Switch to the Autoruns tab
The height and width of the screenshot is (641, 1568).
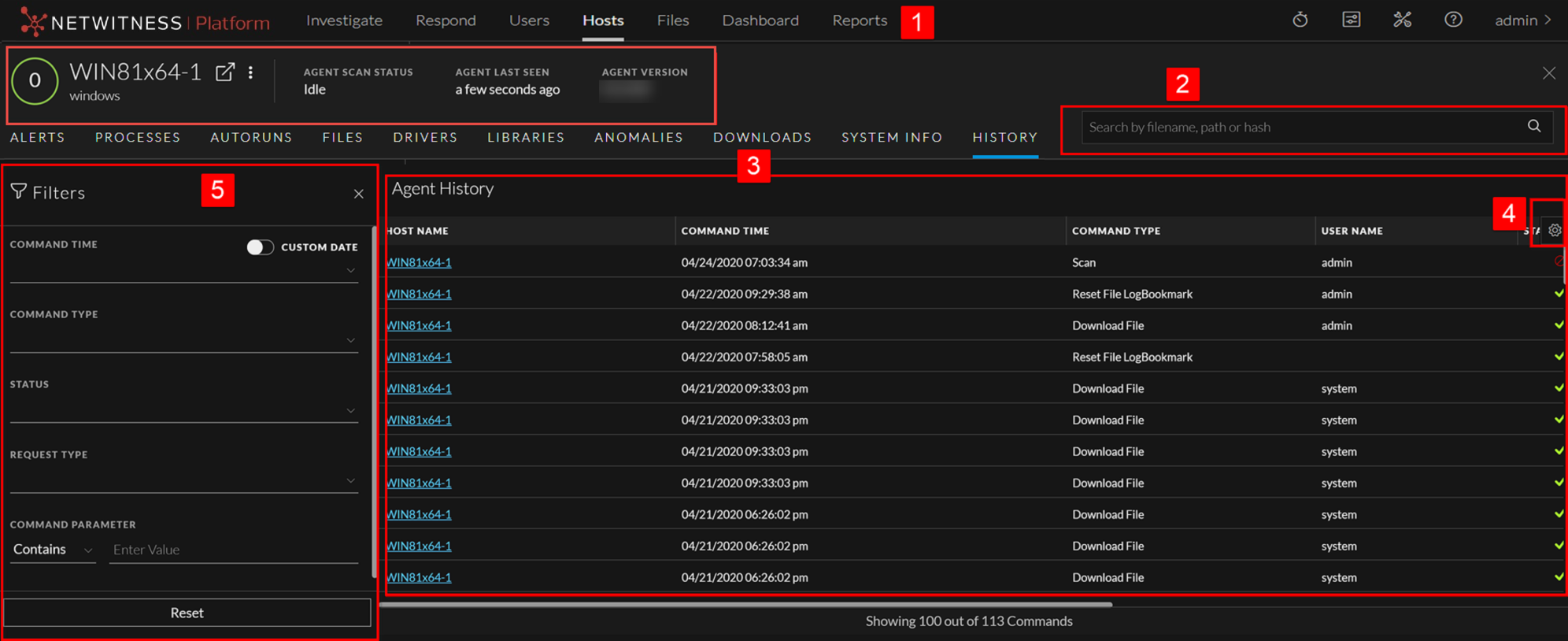point(251,137)
